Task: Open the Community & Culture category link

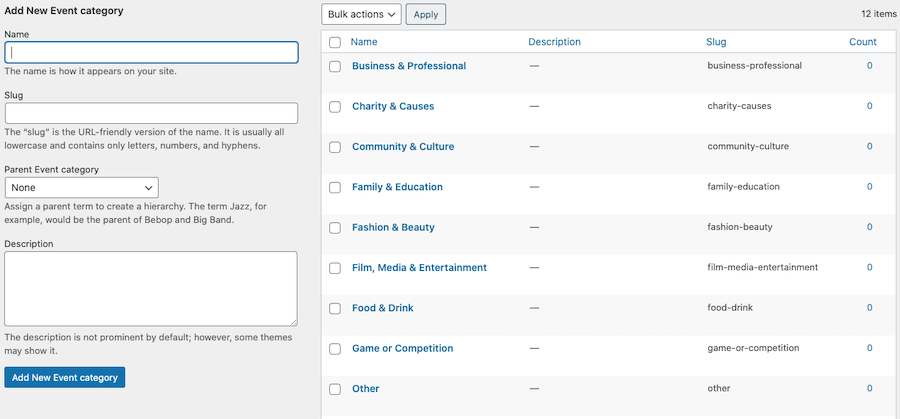Action: coord(403,146)
